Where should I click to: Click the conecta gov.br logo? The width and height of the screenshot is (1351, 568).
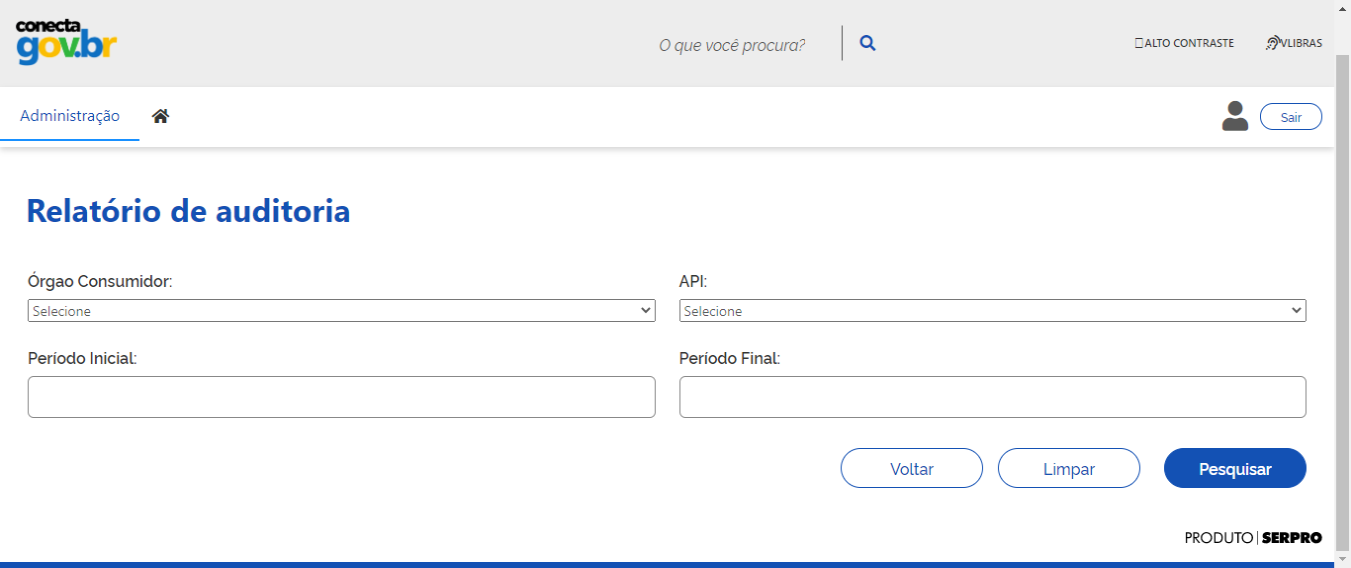[66, 42]
